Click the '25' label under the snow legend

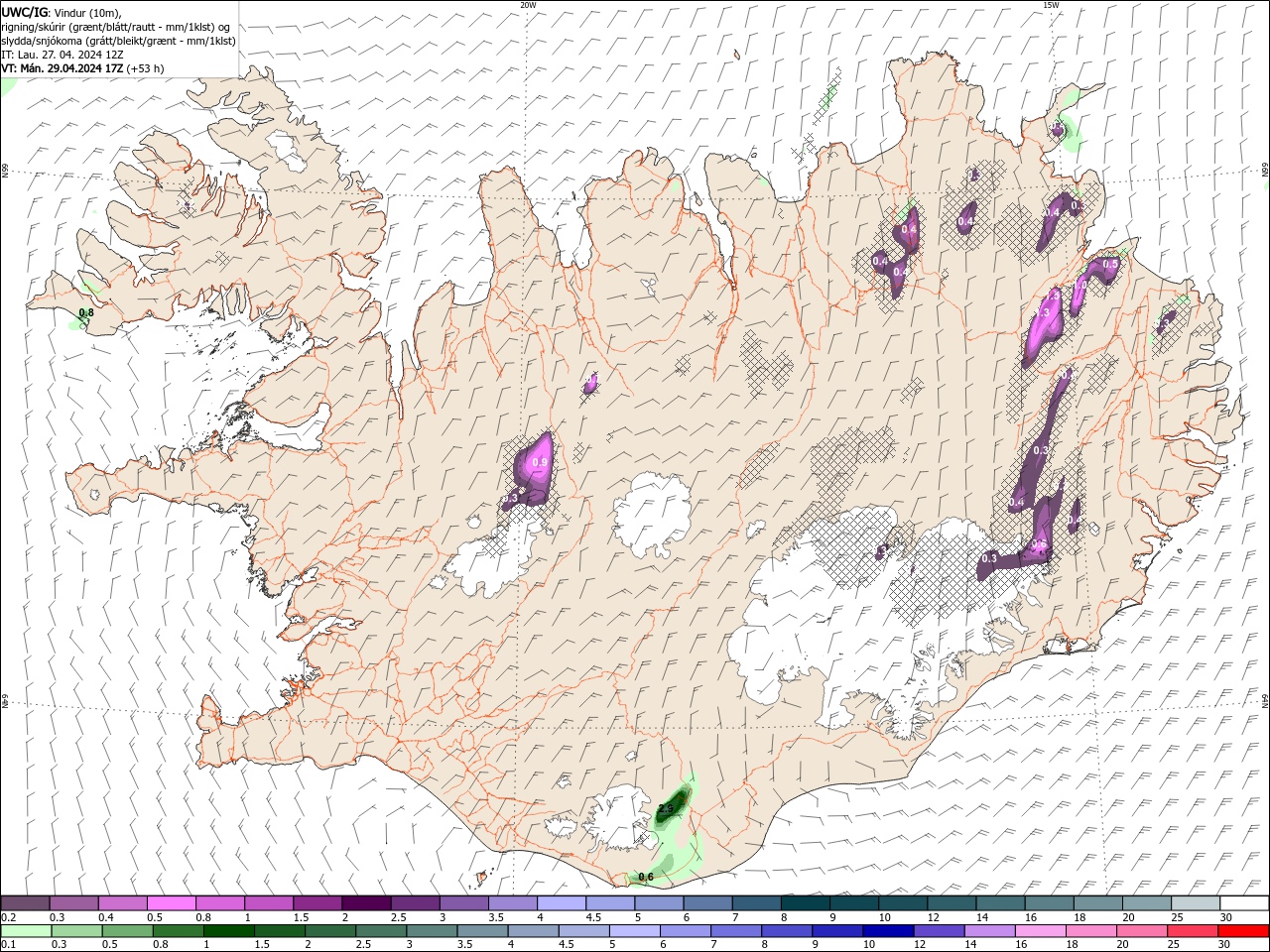(1175, 917)
